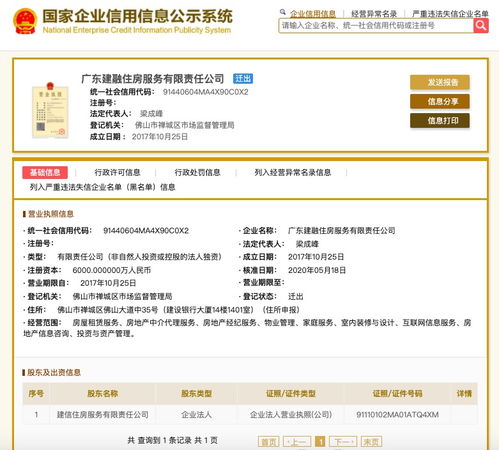This screenshot has width=499, height=450.
Task: Click the 营业期限自 2017年10月25日 value
Action: [108, 283]
